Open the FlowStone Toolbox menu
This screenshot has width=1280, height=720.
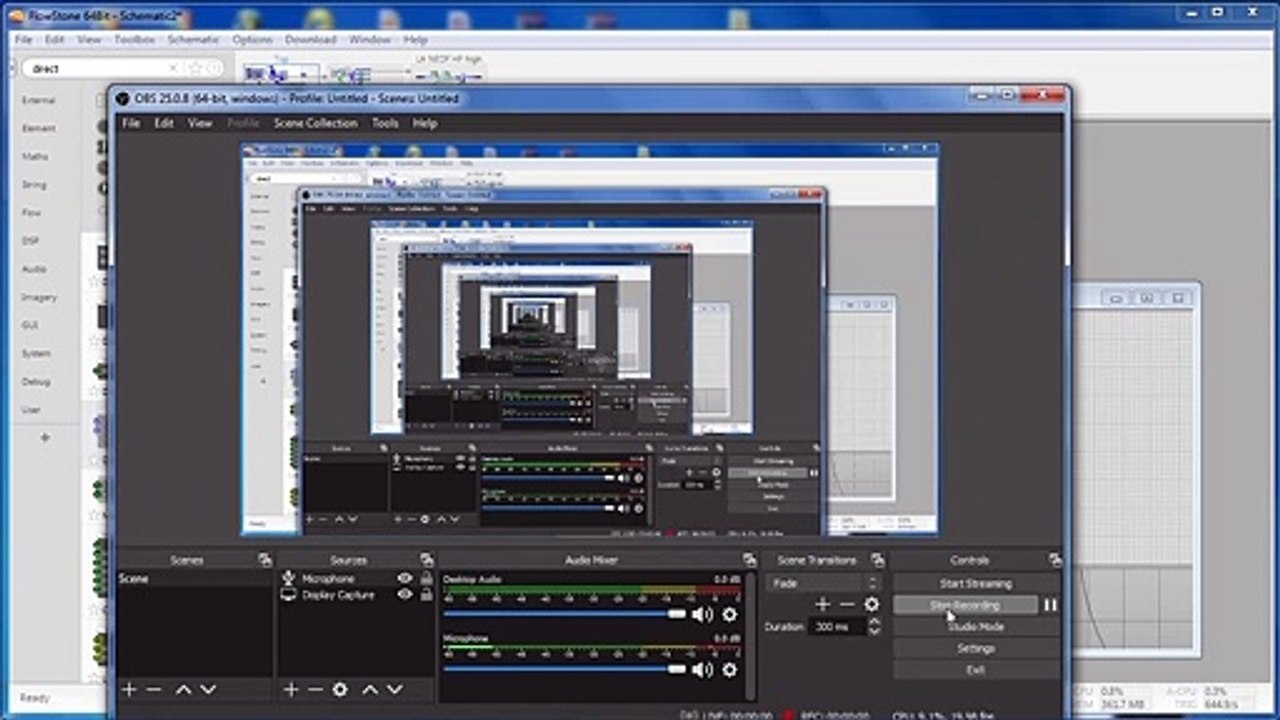(134, 40)
